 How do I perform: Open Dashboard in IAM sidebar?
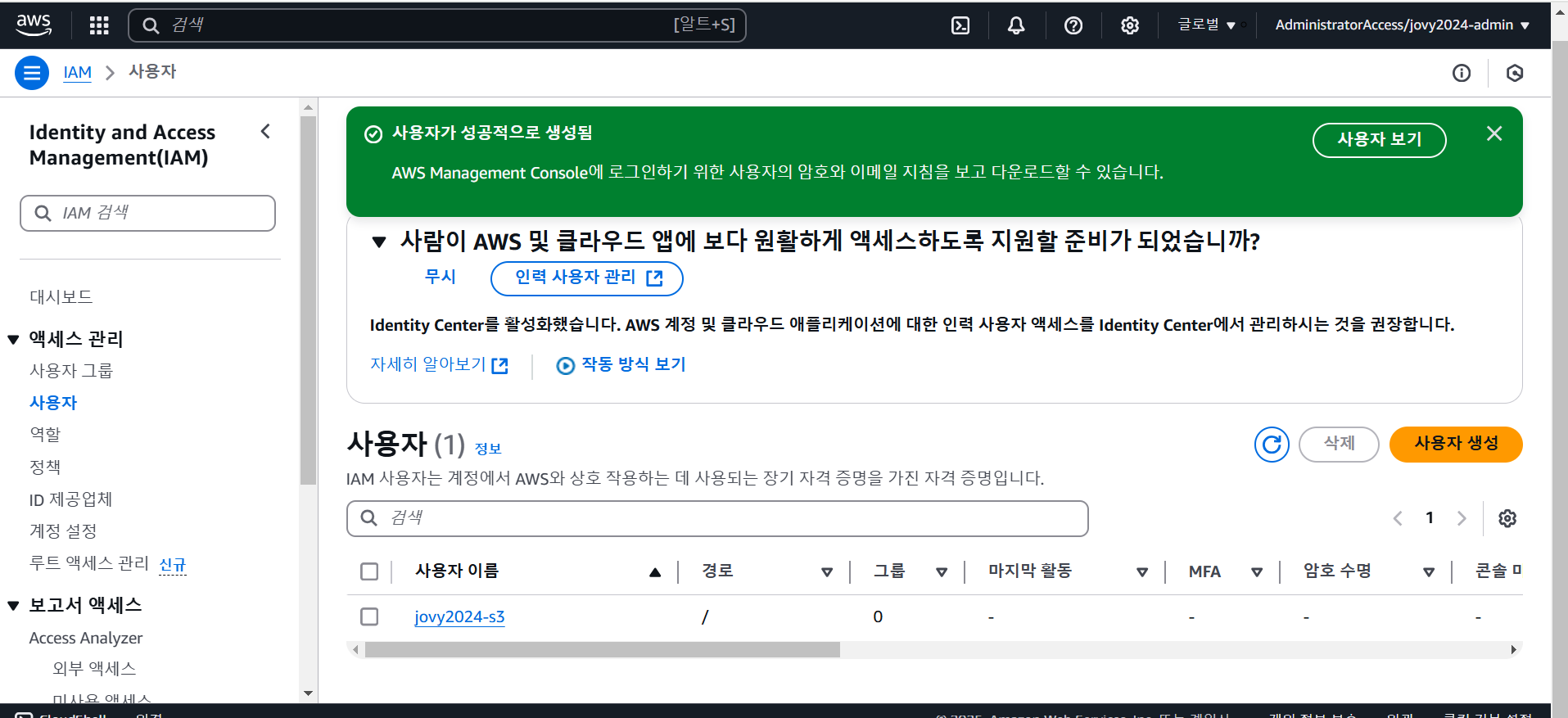(61, 296)
